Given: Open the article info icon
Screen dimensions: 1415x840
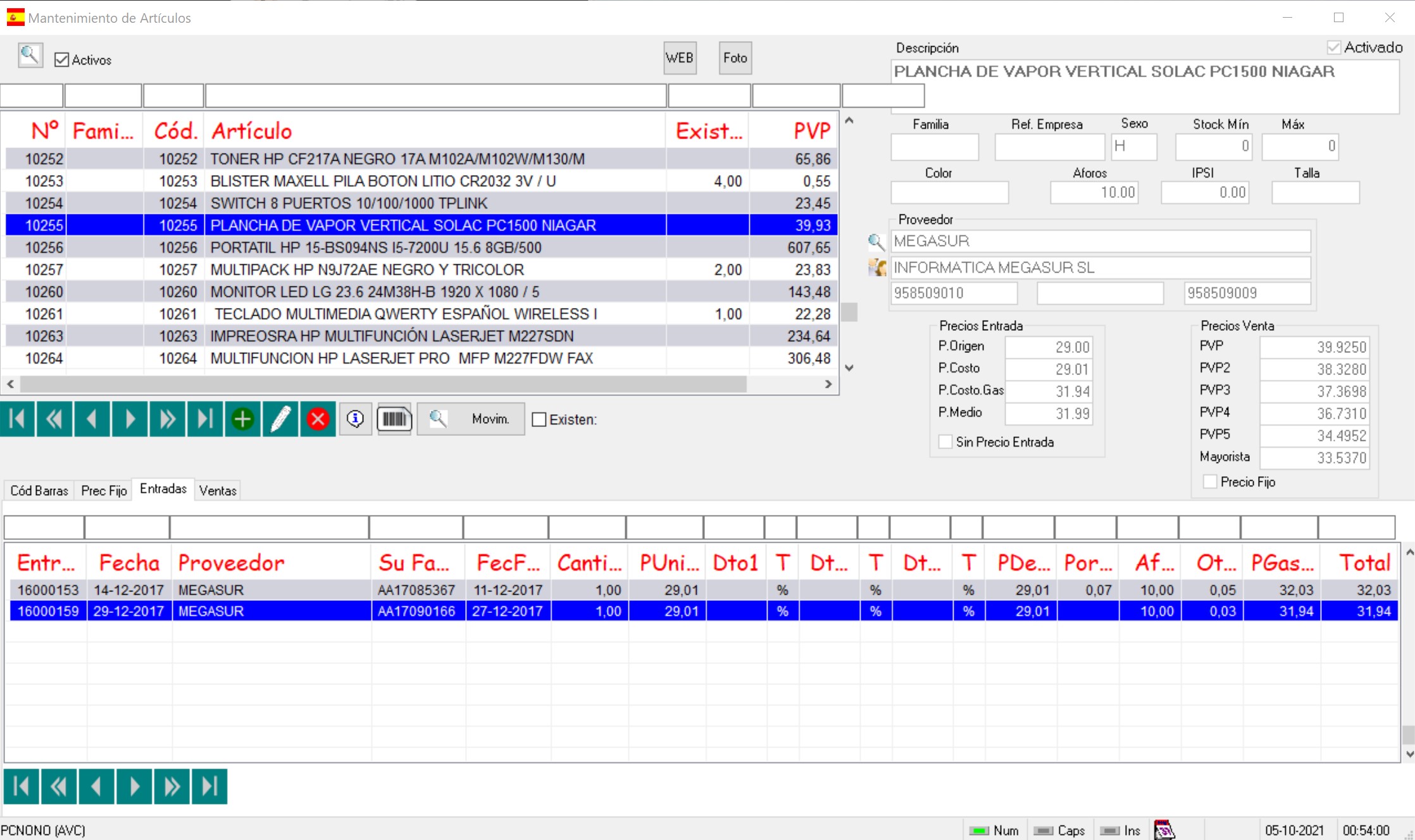Looking at the screenshot, I should click(356, 419).
